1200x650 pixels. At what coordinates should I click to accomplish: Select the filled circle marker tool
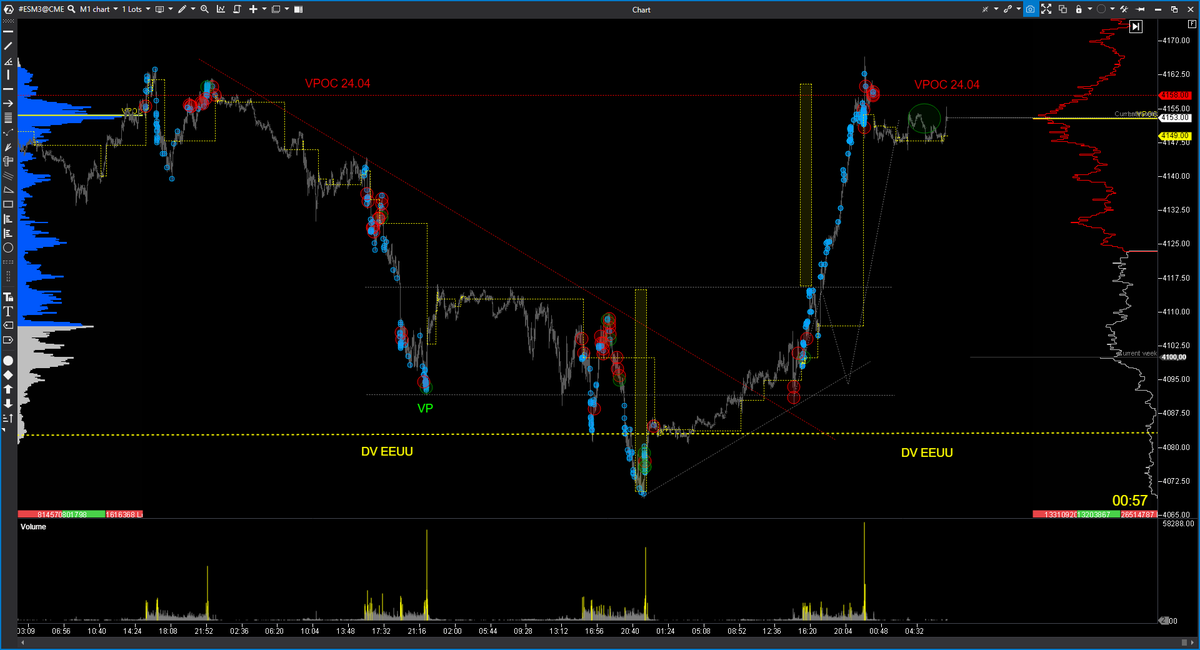8,360
